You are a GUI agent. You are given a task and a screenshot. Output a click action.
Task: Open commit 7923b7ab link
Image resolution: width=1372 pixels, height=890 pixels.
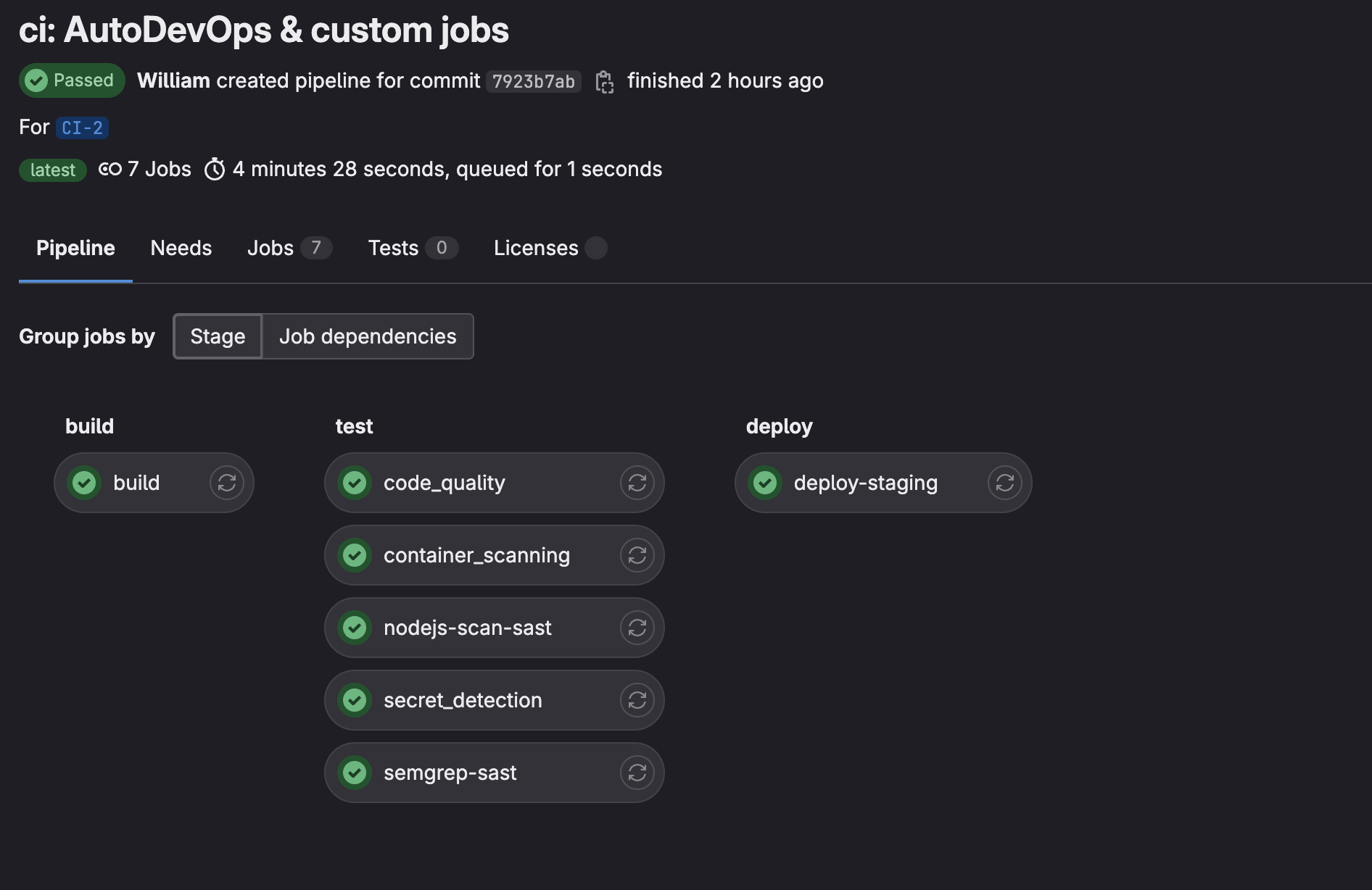coord(534,81)
